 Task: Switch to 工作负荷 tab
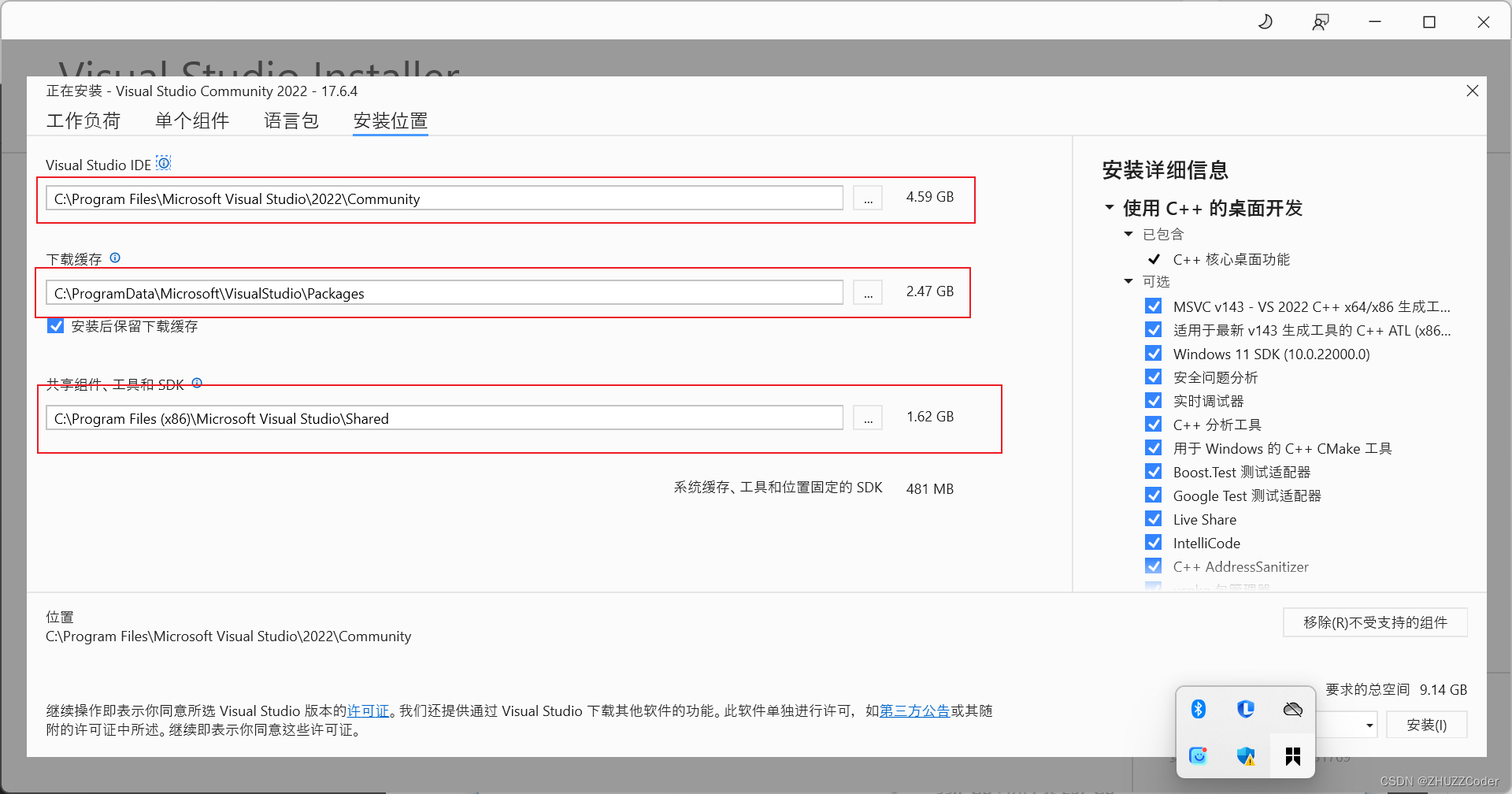(83, 121)
